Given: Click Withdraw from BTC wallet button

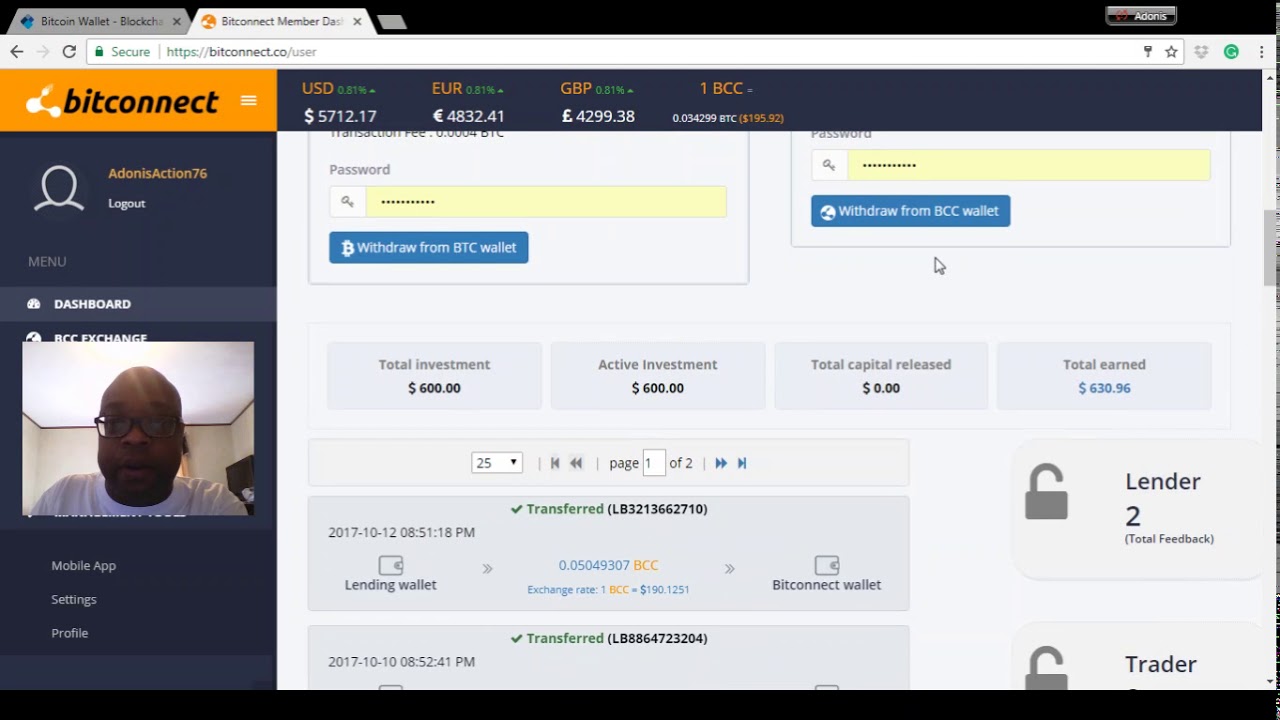Looking at the screenshot, I should point(429,247).
